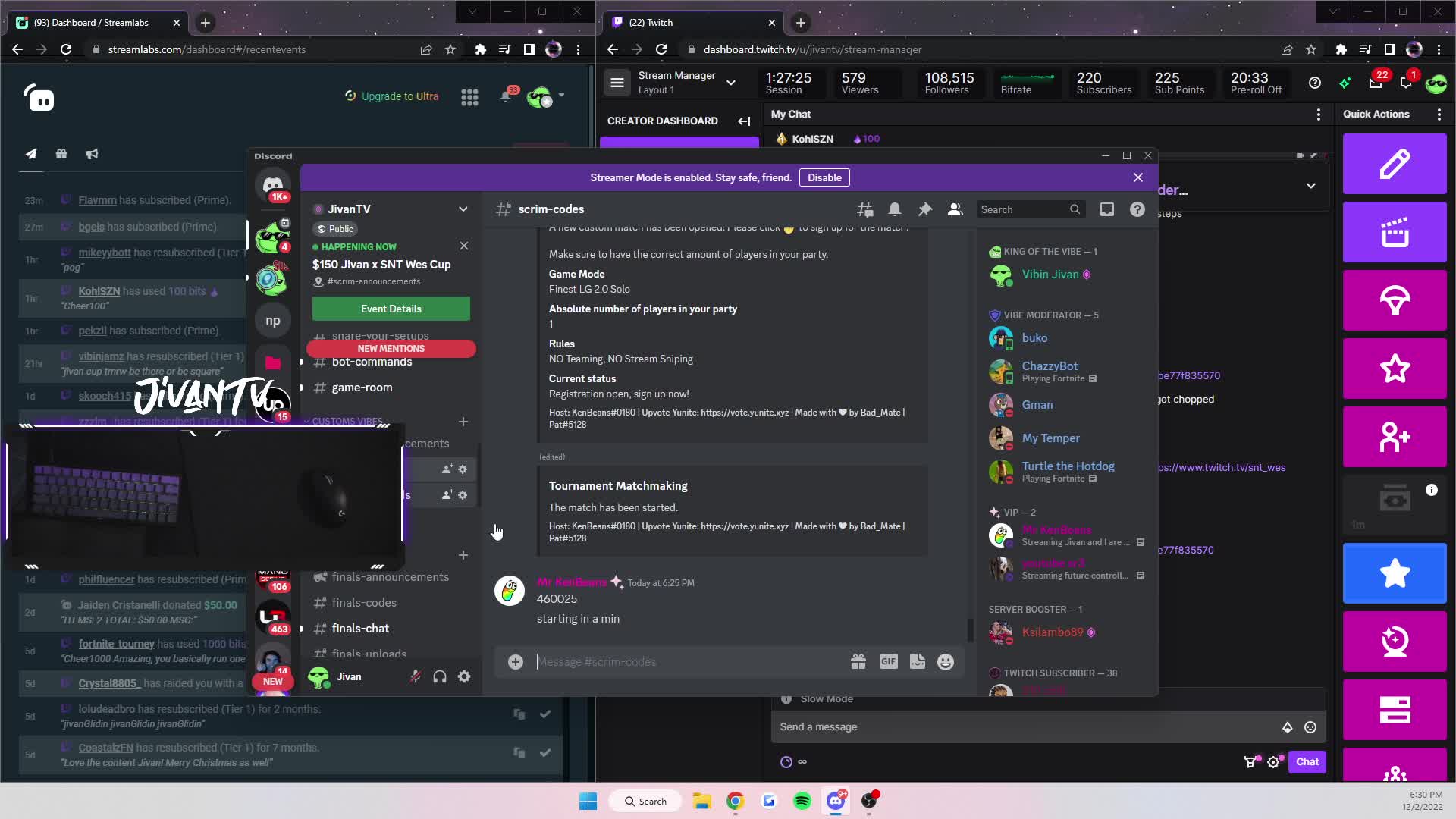Viewport: 1456px width, 819px height.
Task: Click the add-user plus quick action tile
Action: click(x=1395, y=437)
